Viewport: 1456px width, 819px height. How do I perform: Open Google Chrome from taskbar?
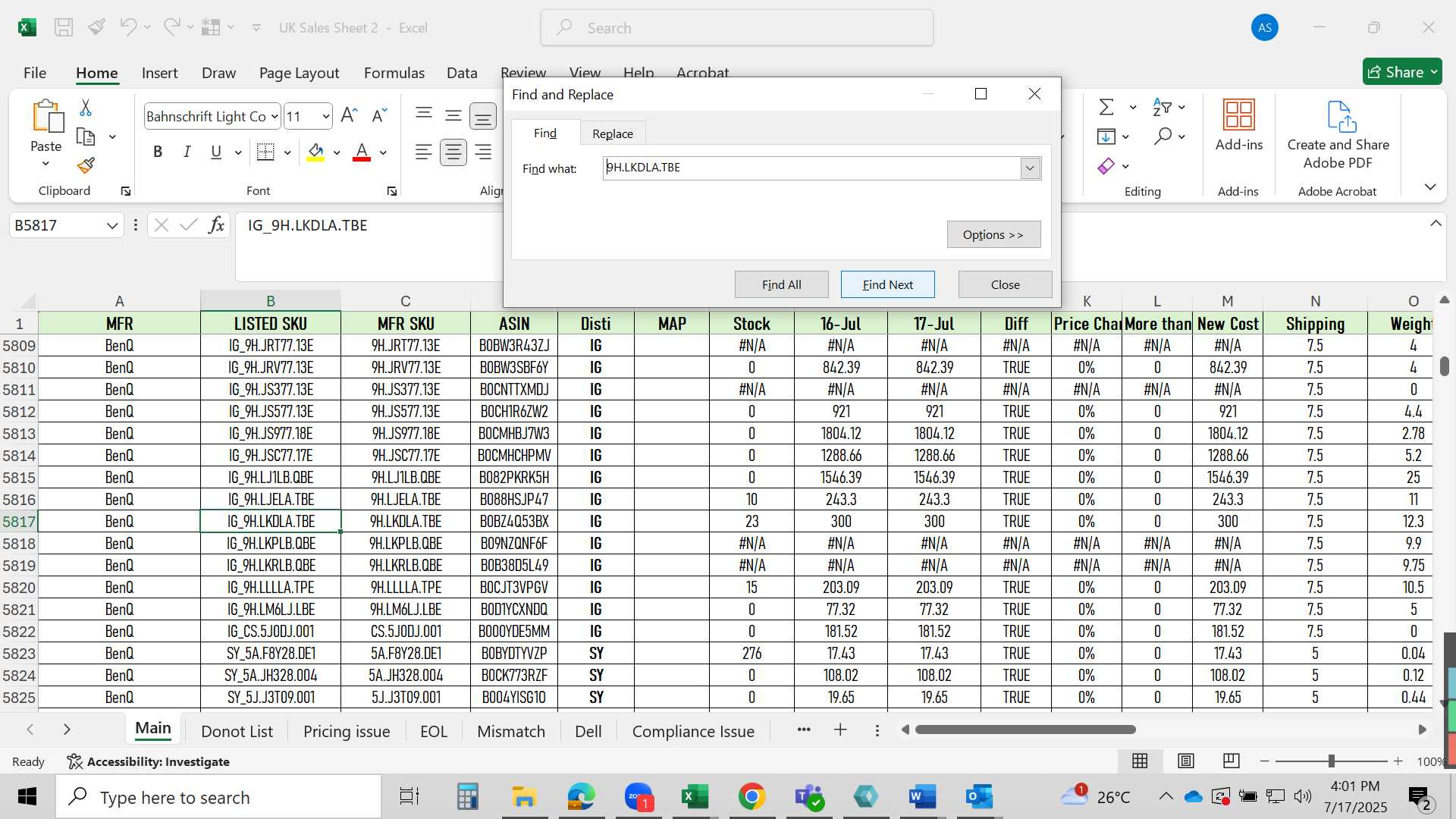752,797
